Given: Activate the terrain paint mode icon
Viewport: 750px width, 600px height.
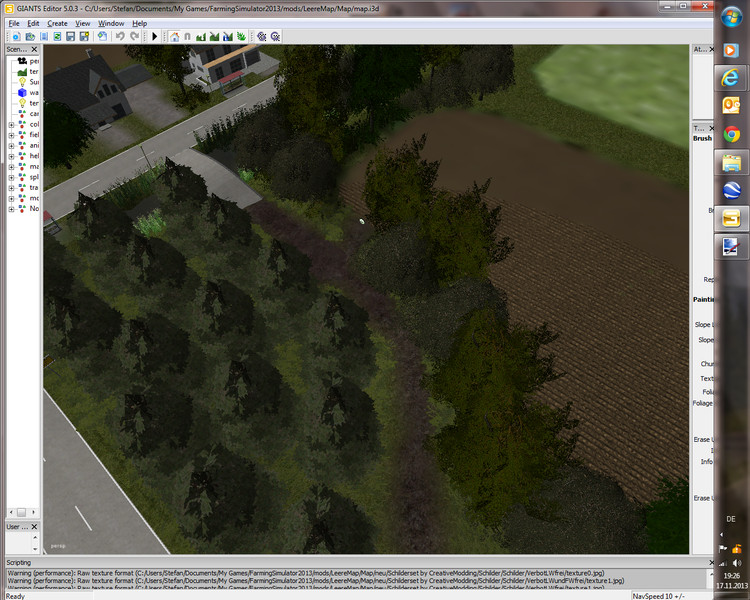Looking at the screenshot, I should [214, 36].
